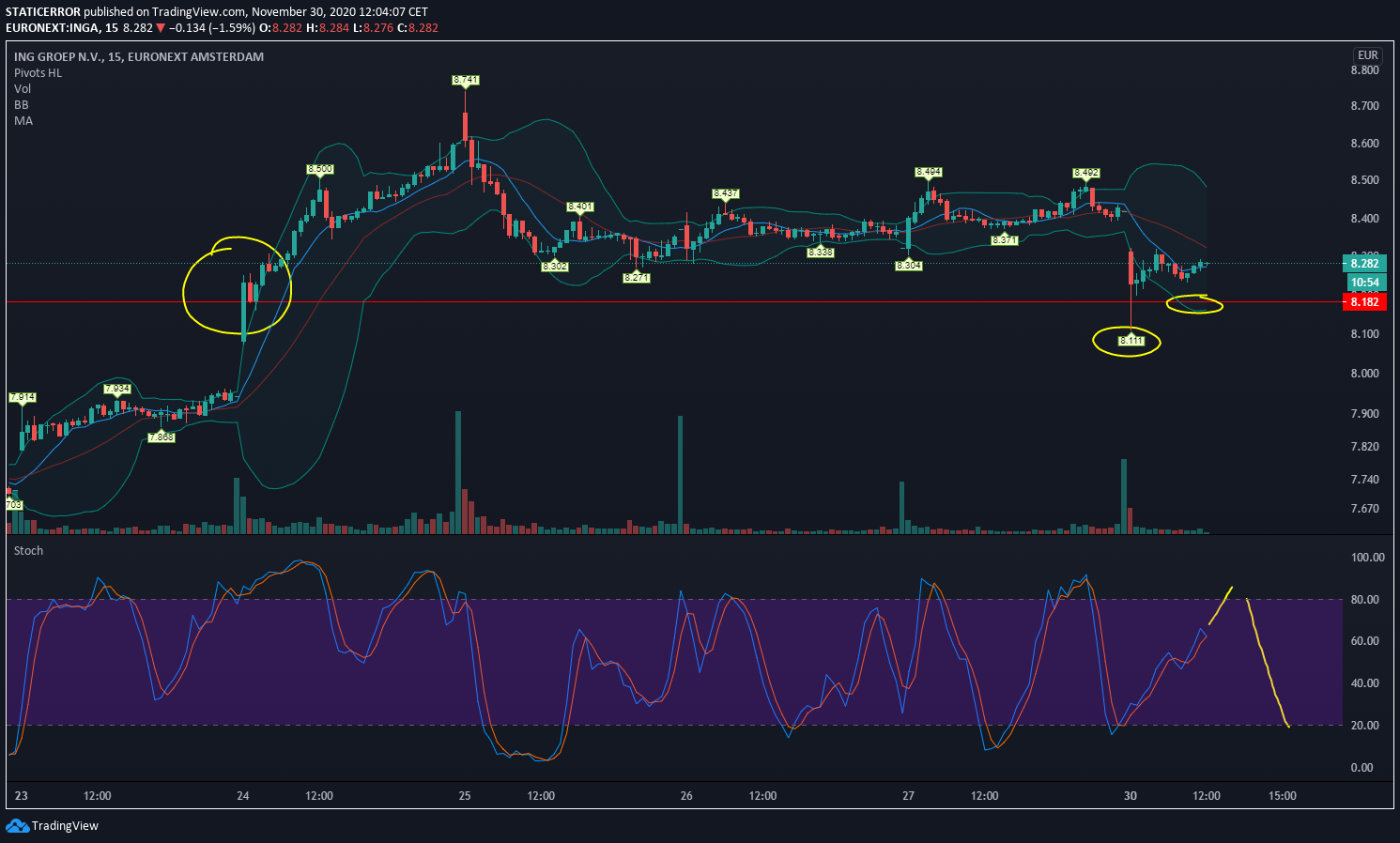Select the MA indicator label
Viewport: 1400px width, 843px height.
23,121
